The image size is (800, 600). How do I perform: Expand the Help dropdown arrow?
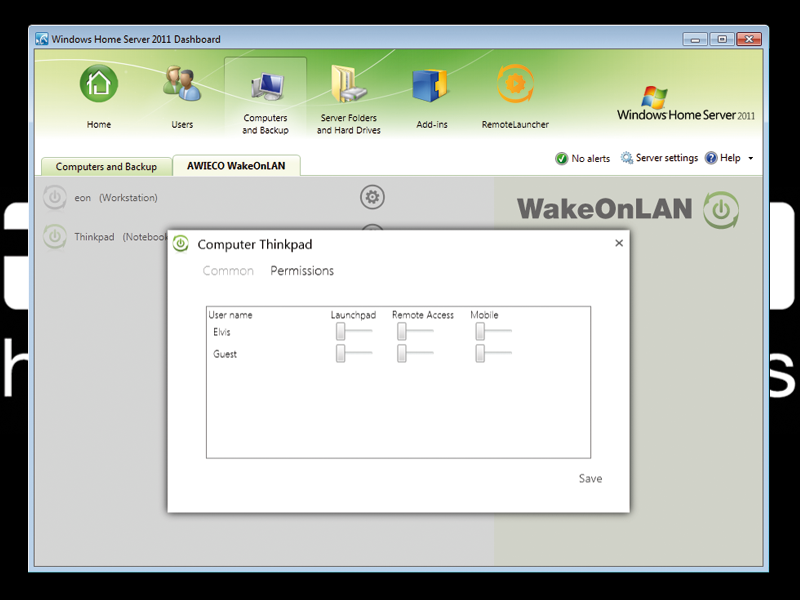751,159
